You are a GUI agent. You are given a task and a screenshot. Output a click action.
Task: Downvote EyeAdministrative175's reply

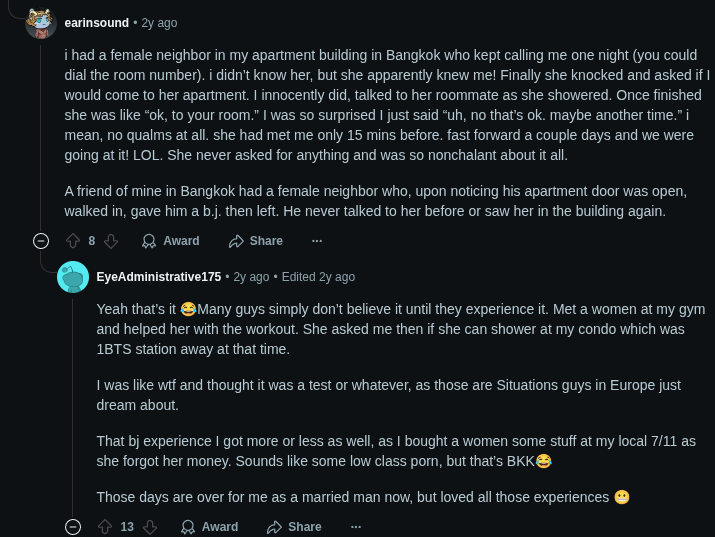point(150,527)
